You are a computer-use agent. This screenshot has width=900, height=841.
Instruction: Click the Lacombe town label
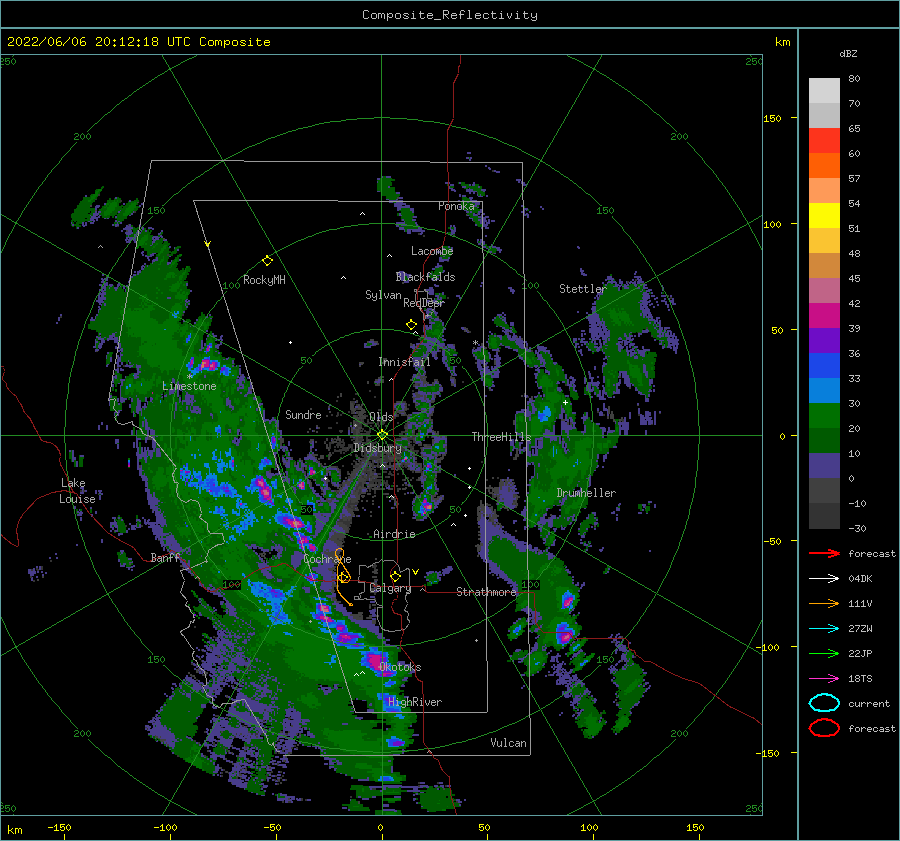pyautogui.click(x=432, y=251)
